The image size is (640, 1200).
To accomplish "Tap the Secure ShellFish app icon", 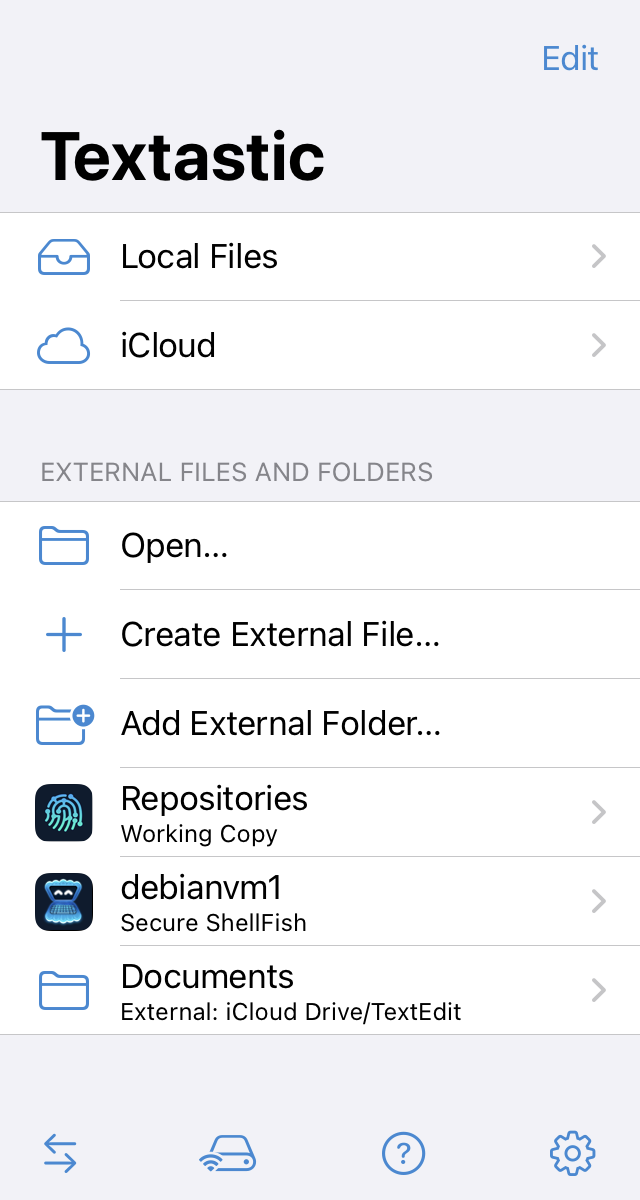I will coord(64,902).
